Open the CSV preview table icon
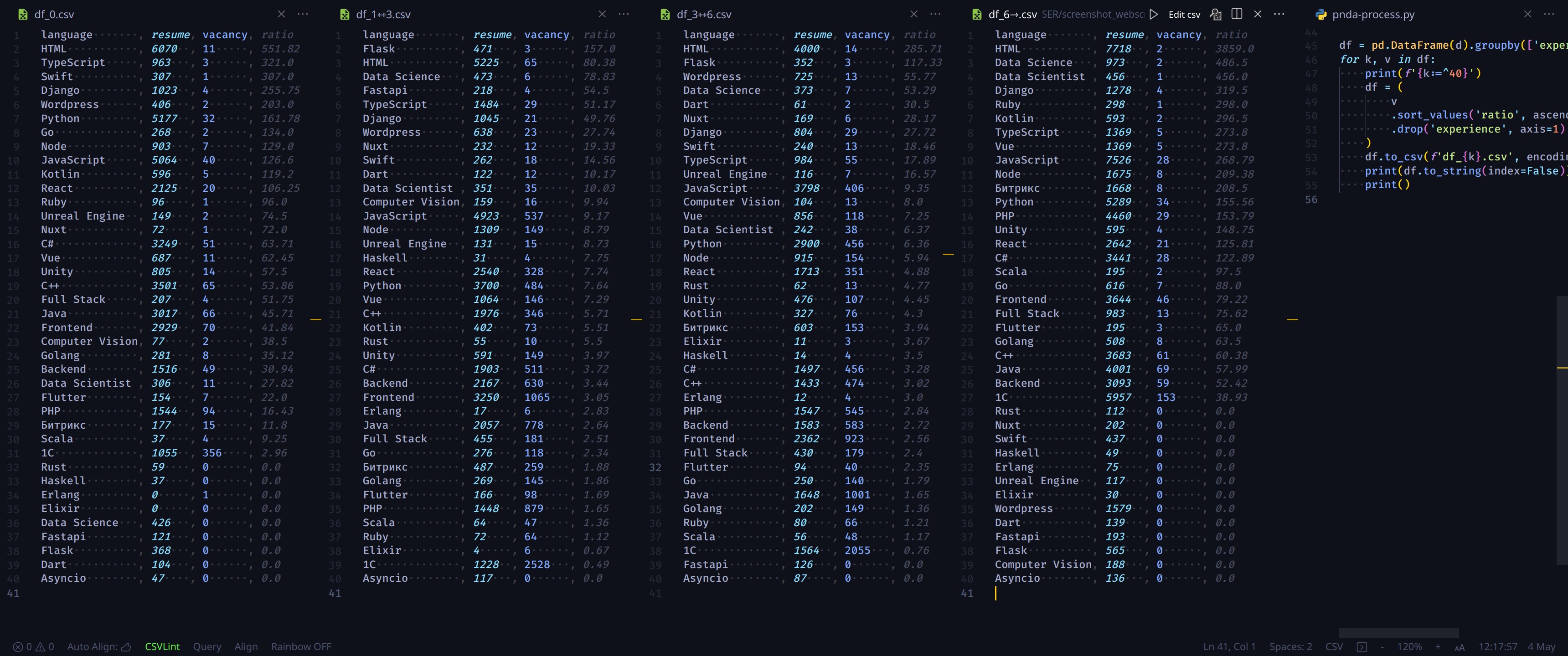Image resolution: width=1568 pixels, height=656 pixels. coord(1215,14)
